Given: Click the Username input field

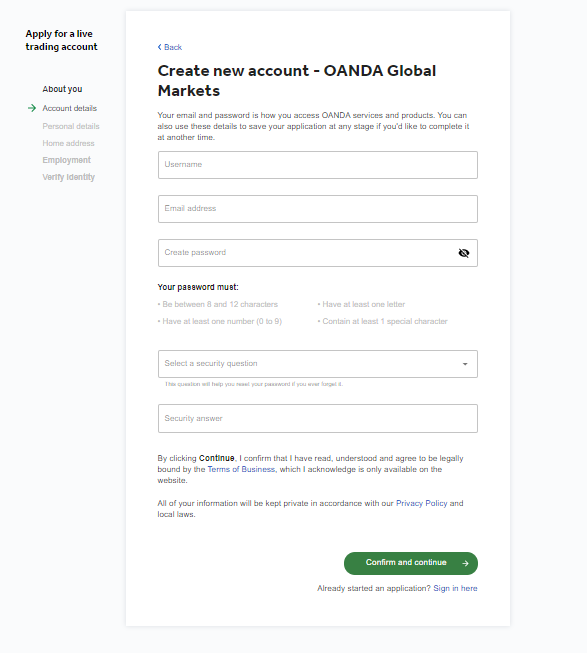Looking at the screenshot, I should (318, 165).
